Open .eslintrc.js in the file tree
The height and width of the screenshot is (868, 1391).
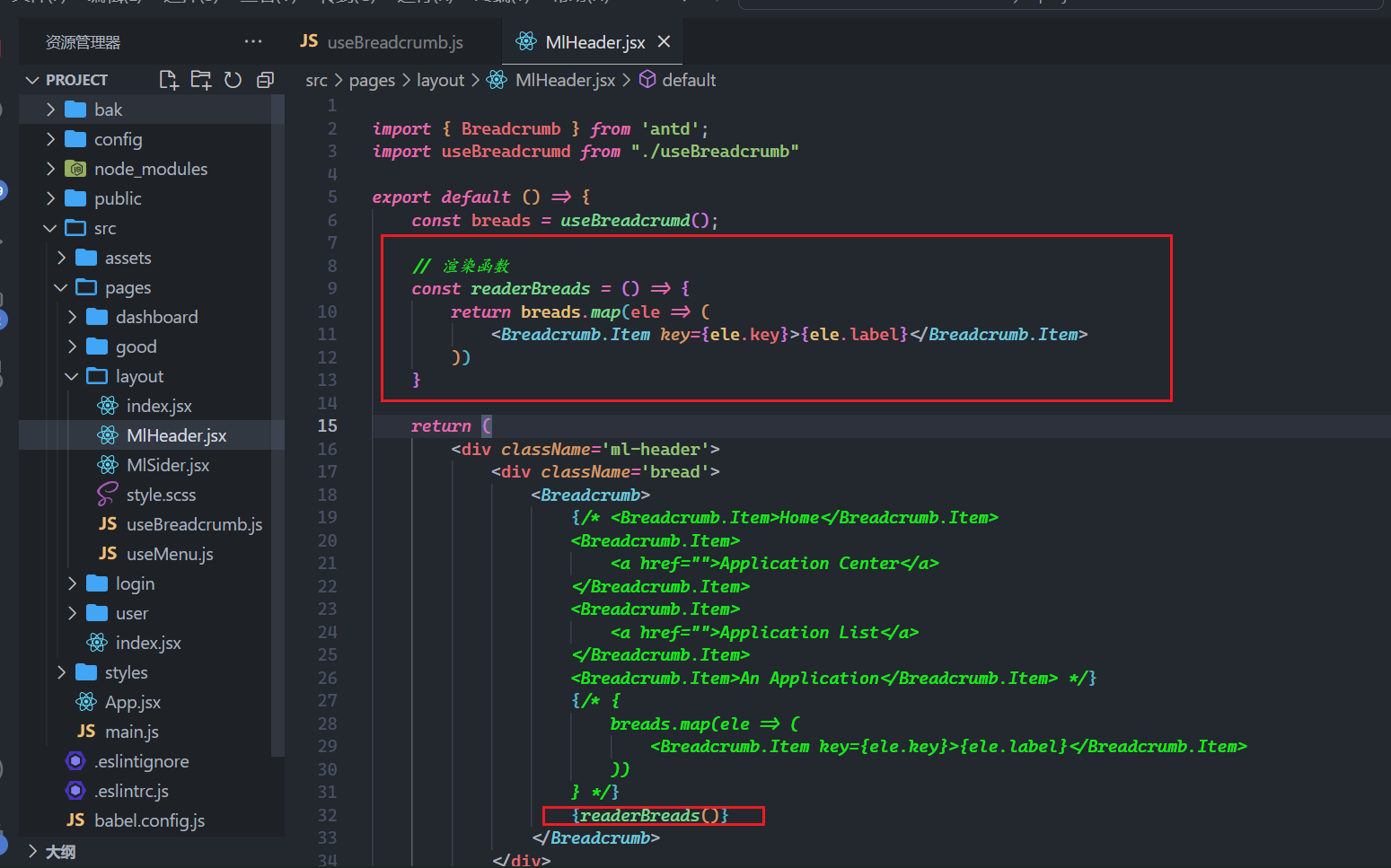(x=131, y=791)
